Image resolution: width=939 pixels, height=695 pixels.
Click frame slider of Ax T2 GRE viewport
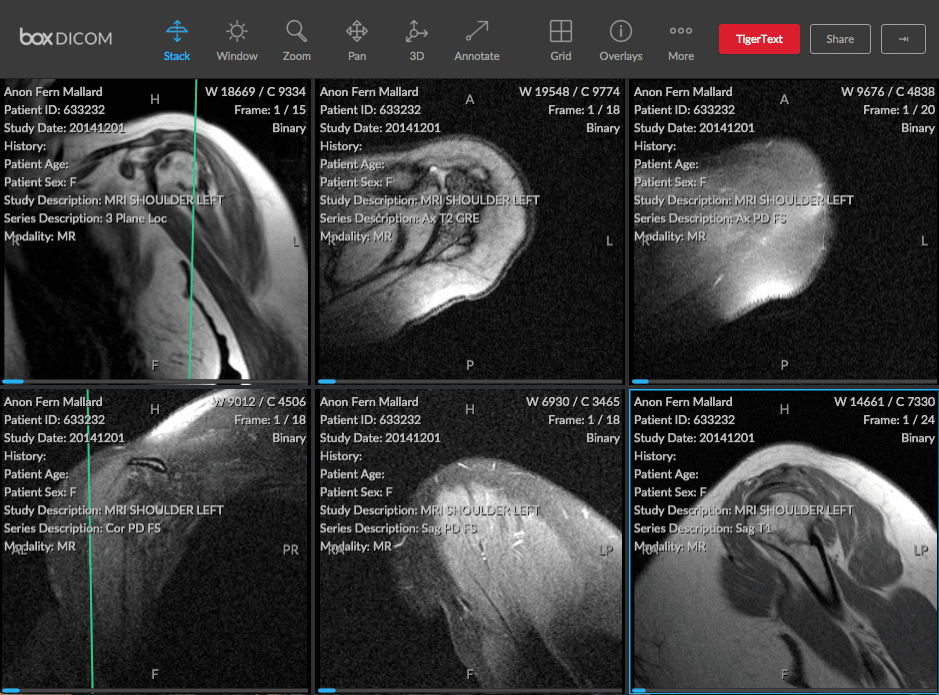pyautogui.click(x=470, y=381)
